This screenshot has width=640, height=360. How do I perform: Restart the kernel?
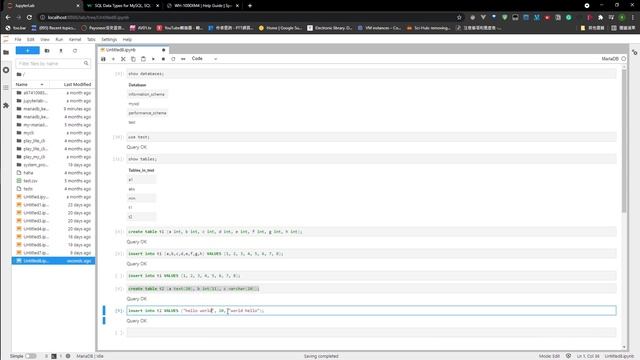pos(173,59)
